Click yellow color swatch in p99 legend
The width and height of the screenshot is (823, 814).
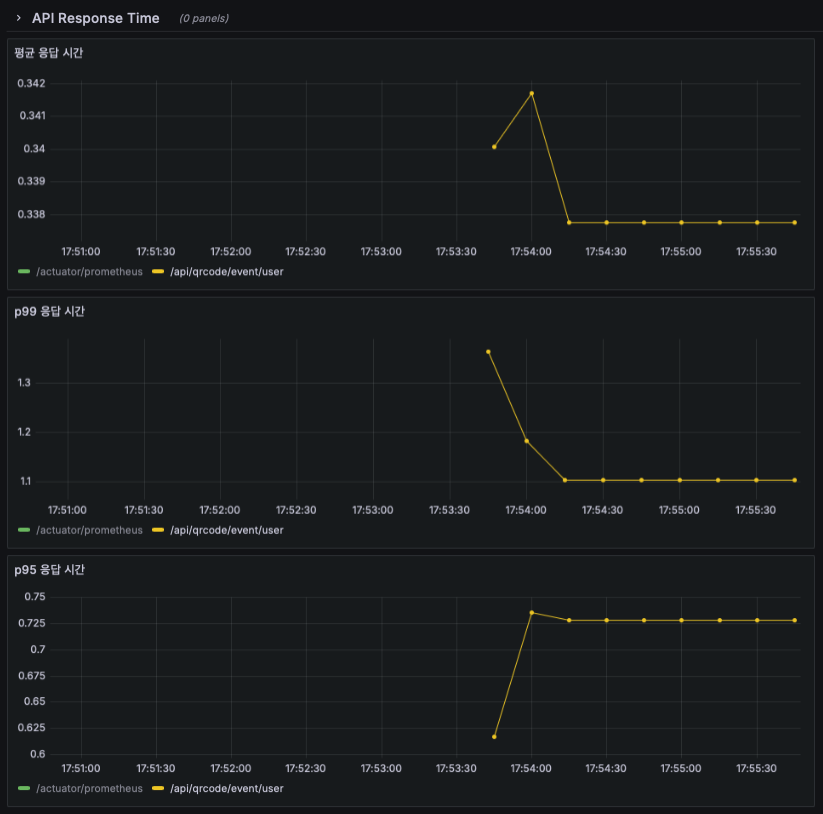pos(158,530)
